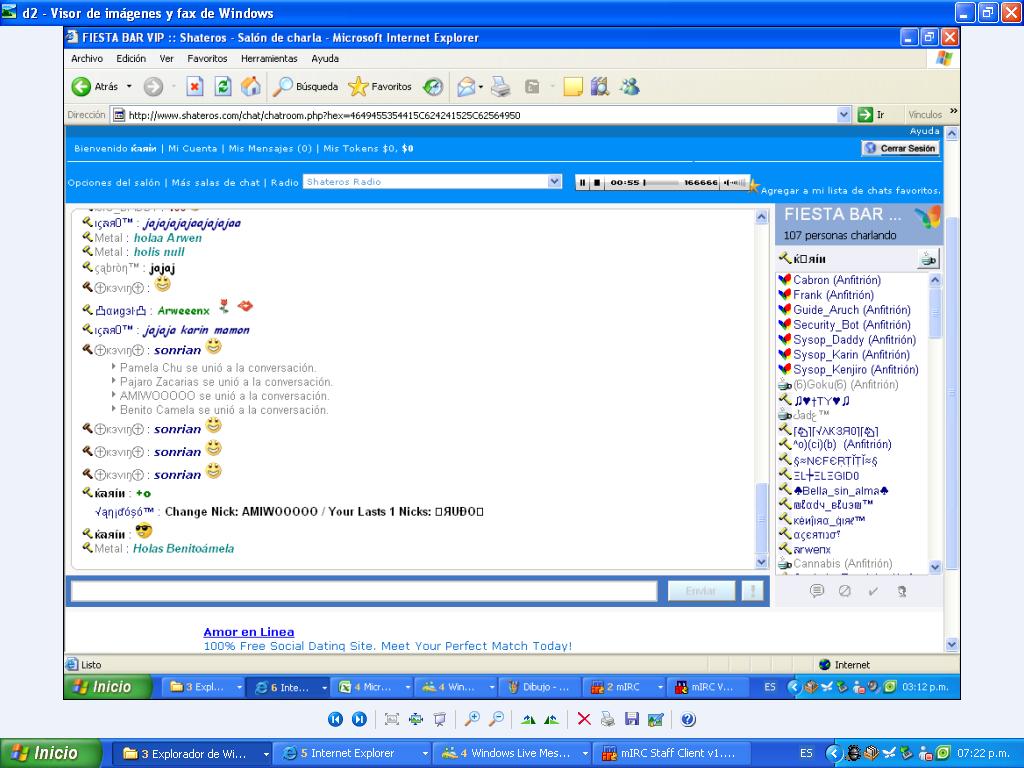The image size is (1024, 768).
Task: Stop the Shateros radio playback
Action: pos(597,183)
